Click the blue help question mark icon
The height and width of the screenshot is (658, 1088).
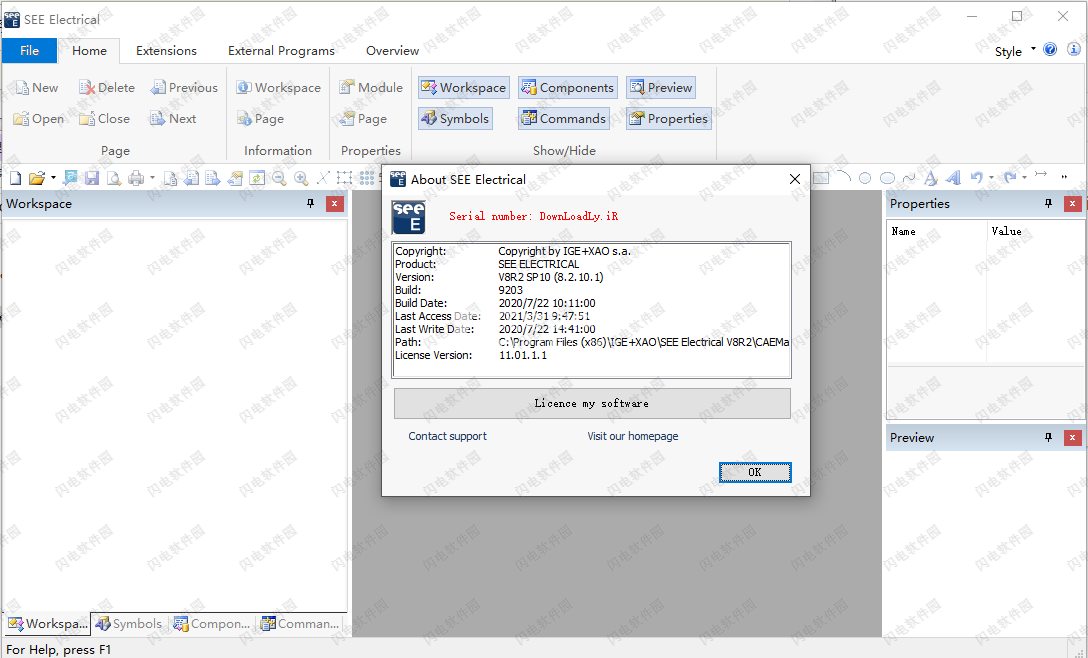1050,49
